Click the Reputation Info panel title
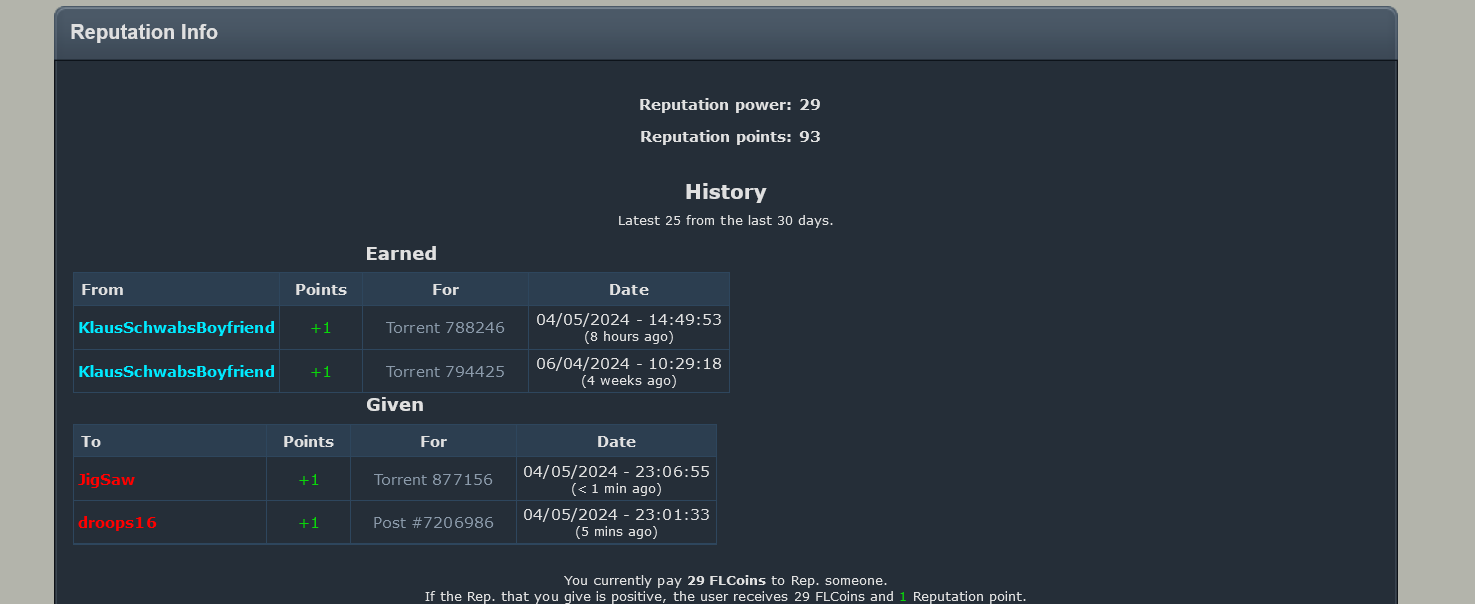This screenshot has height=604, width=1475. point(144,32)
